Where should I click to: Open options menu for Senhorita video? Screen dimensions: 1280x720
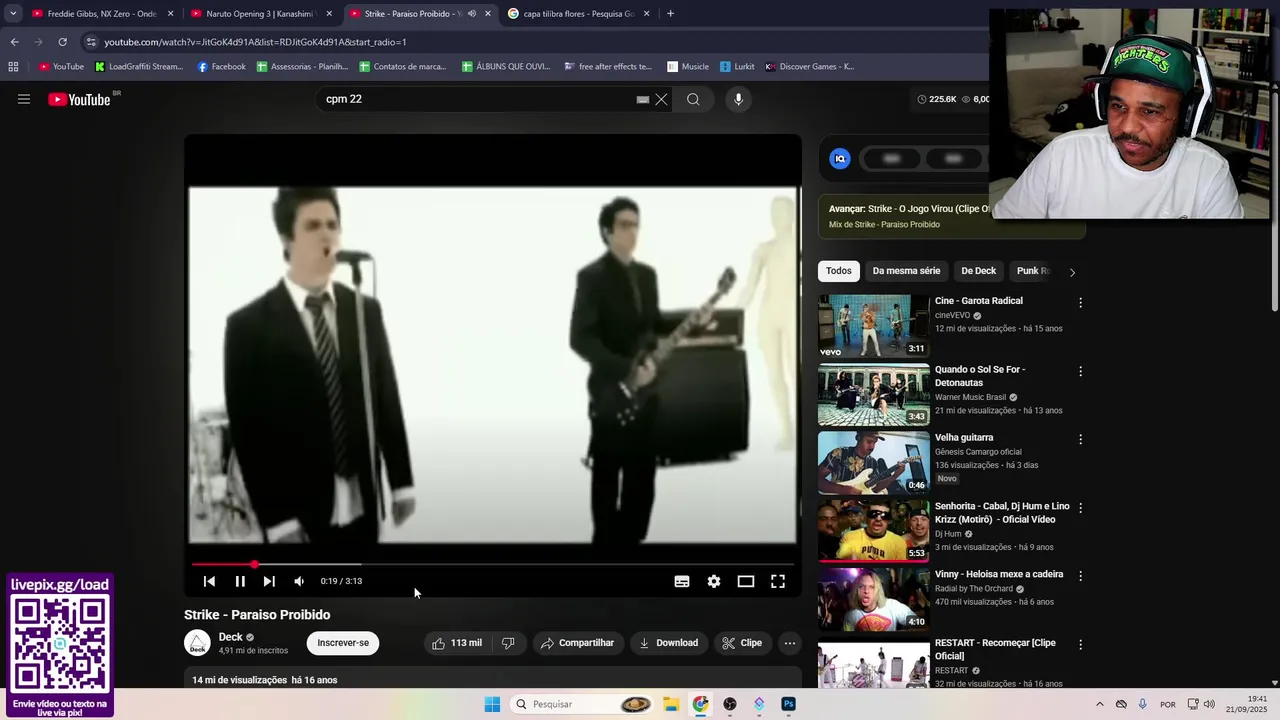pyautogui.click(x=1080, y=508)
